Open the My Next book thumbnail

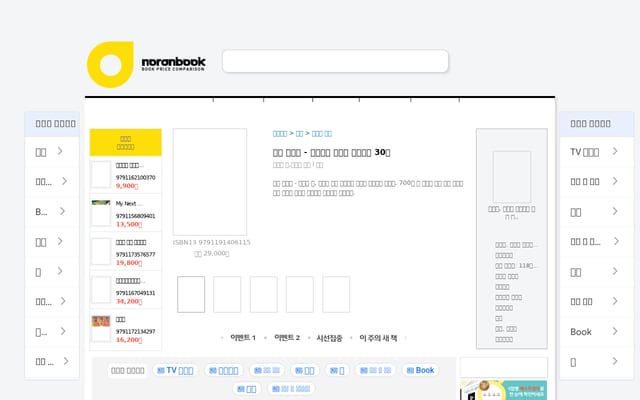coord(101,213)
